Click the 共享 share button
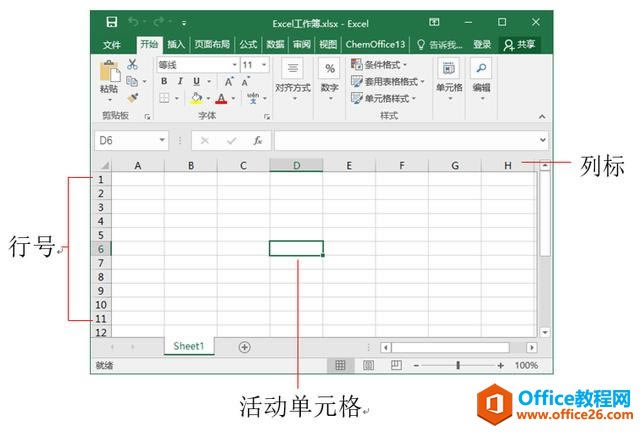 (519, 45)
